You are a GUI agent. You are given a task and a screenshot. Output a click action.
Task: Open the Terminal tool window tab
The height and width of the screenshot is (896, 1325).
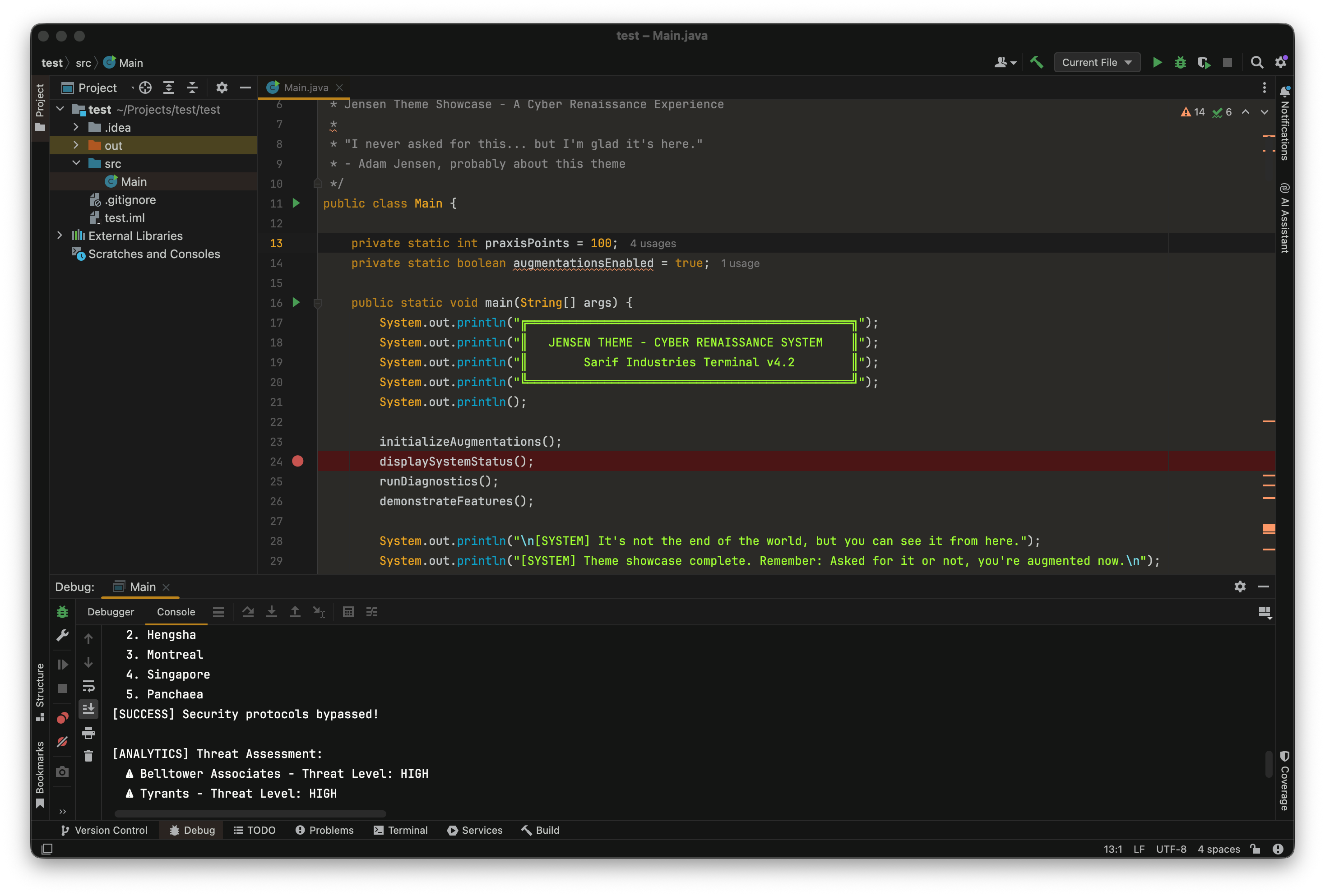[400, 830]
